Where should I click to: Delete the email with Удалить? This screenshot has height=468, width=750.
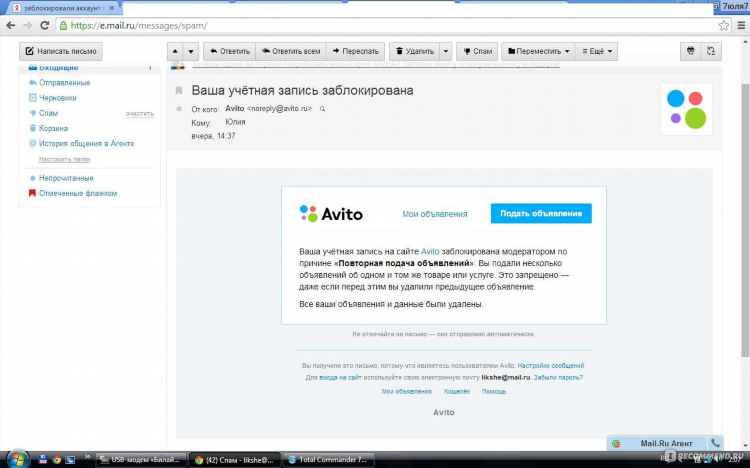click(x=414, y=51)
